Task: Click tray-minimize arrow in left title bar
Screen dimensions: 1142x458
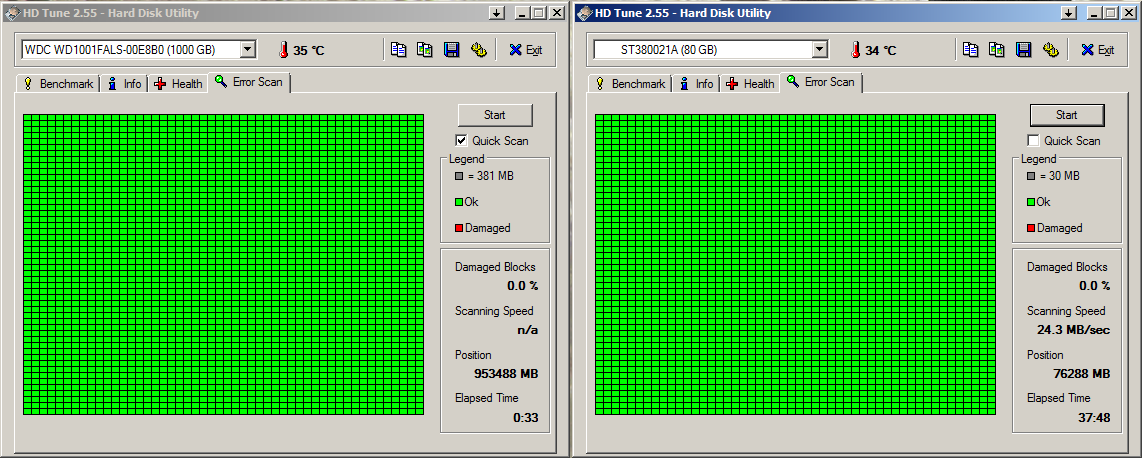Action: click(497, 12)
